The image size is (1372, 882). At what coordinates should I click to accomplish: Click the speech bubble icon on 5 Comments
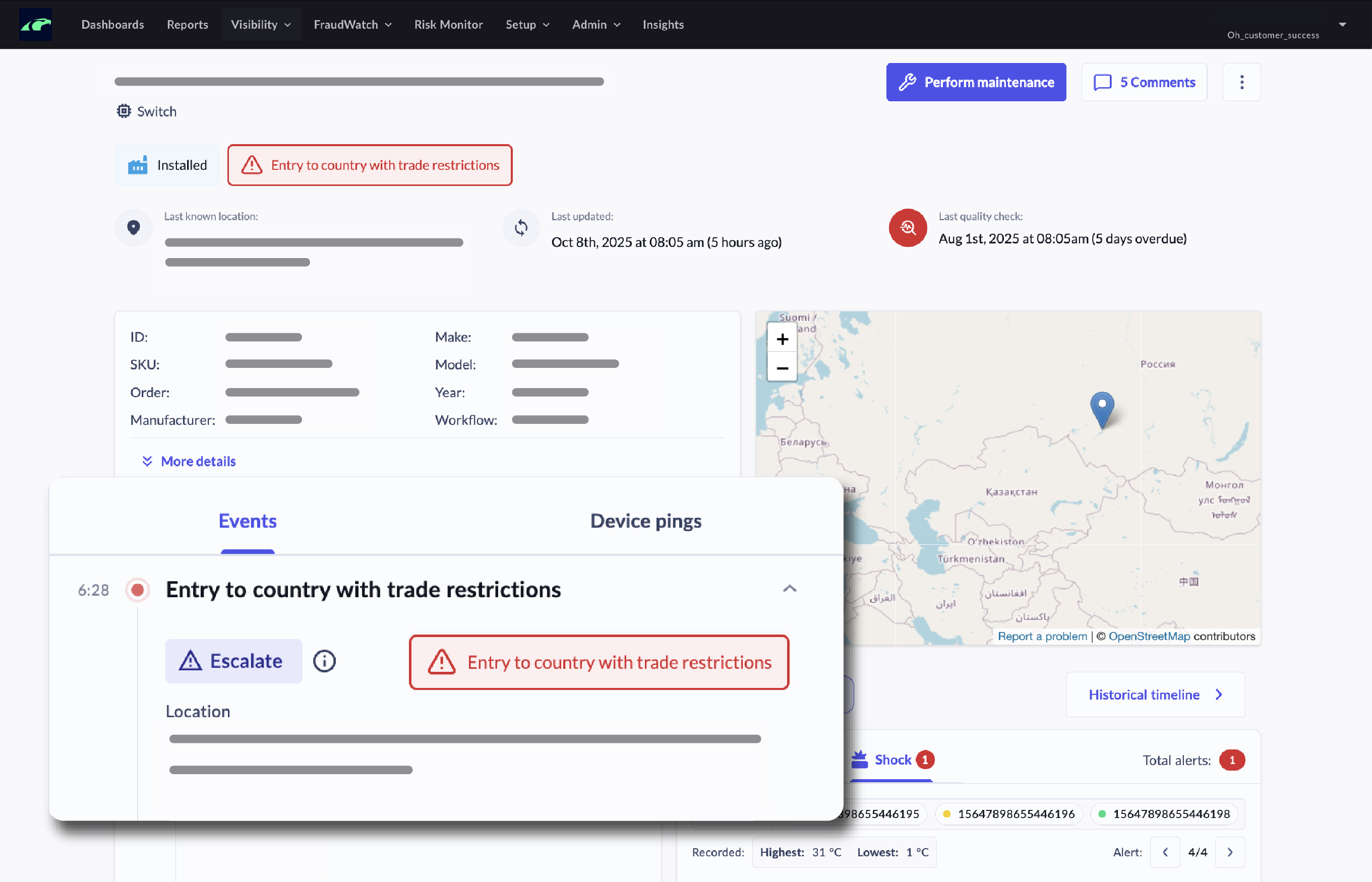pos(1103,82)
